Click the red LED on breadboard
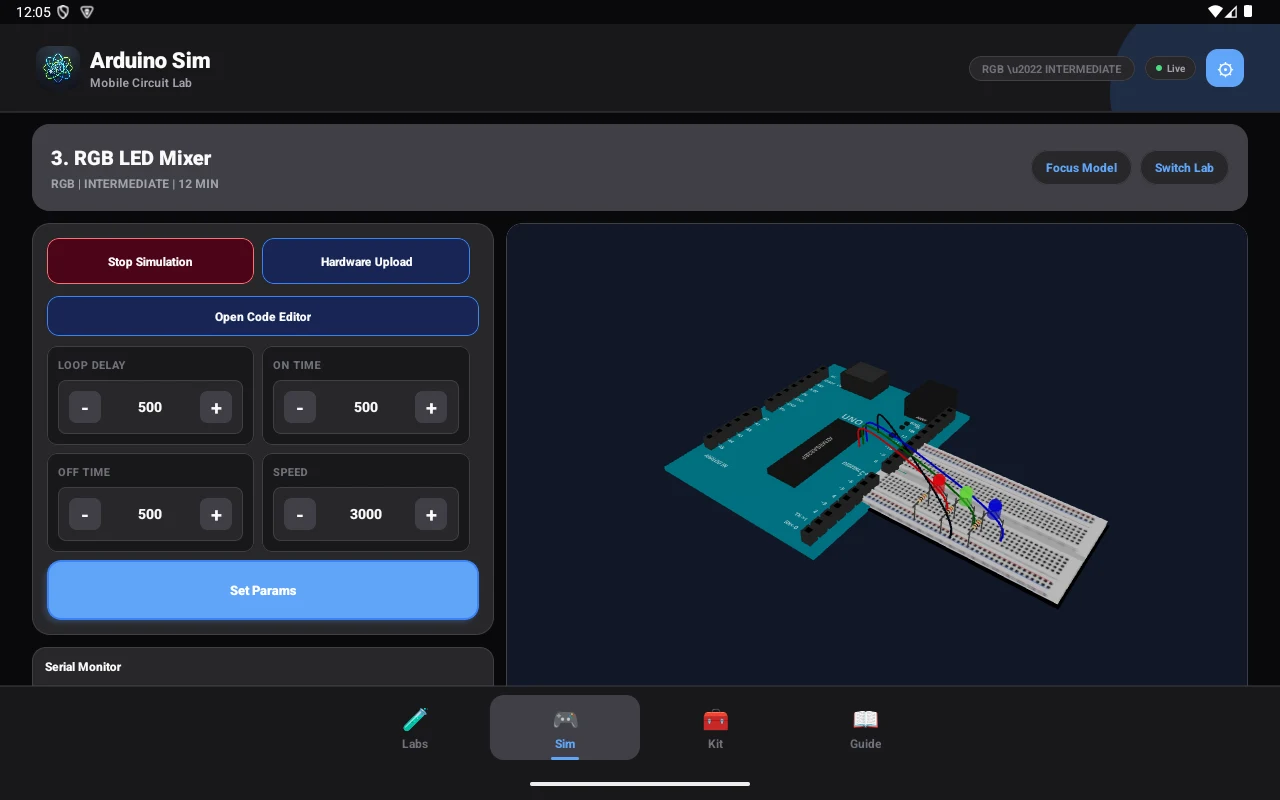Screen dimensions: 1280x800 point(938,483)
